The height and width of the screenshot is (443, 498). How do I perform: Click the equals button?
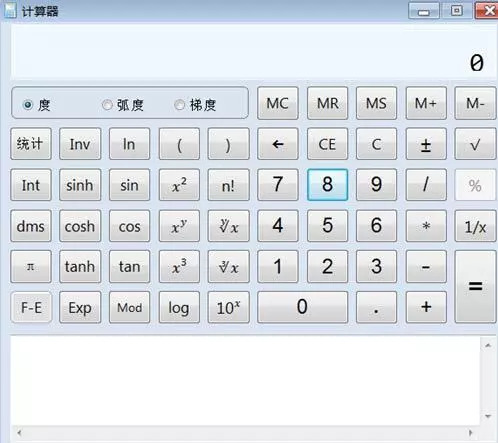coord(475,287)
